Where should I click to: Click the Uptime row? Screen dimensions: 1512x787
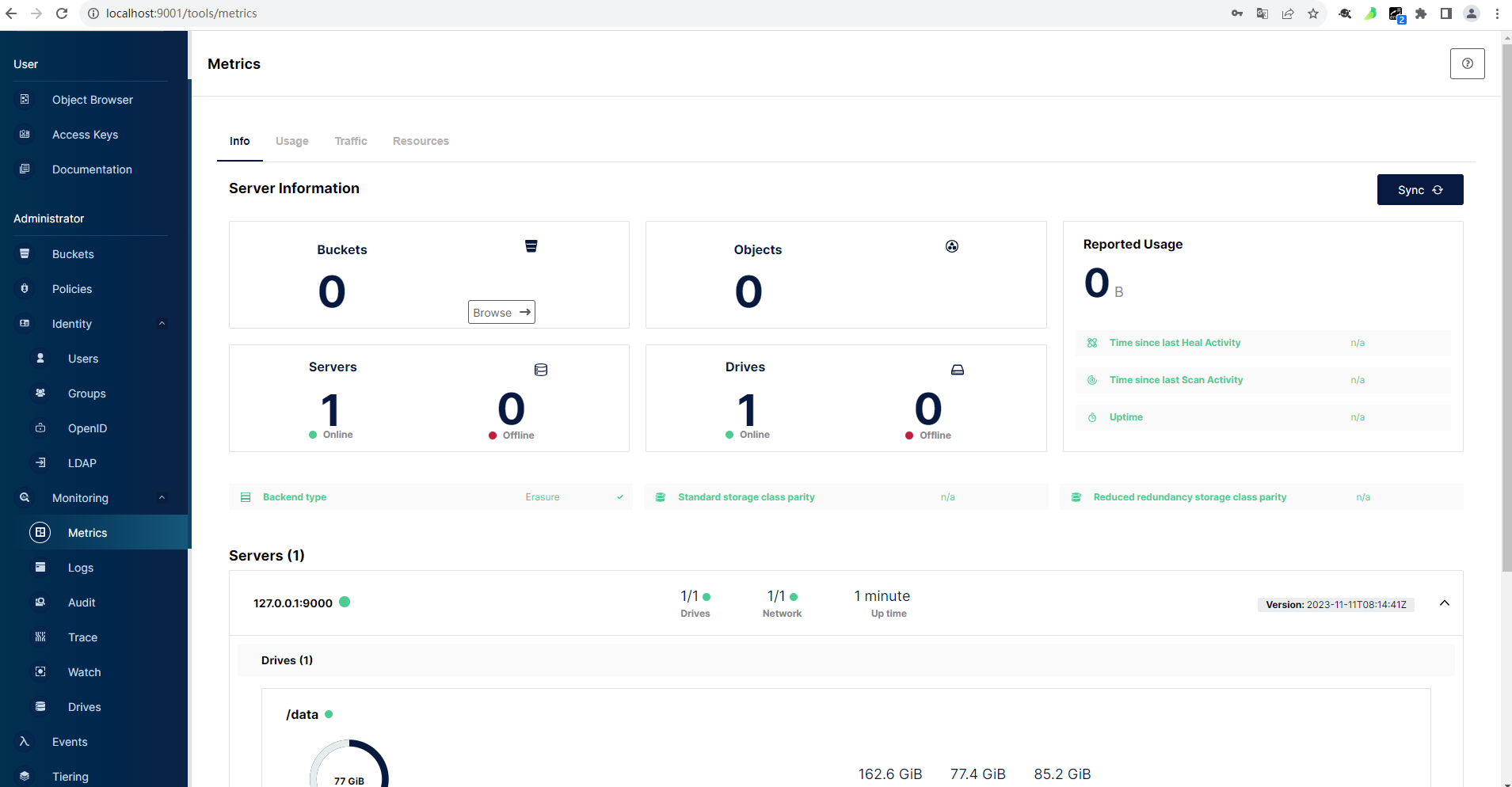coord(1263,417)
